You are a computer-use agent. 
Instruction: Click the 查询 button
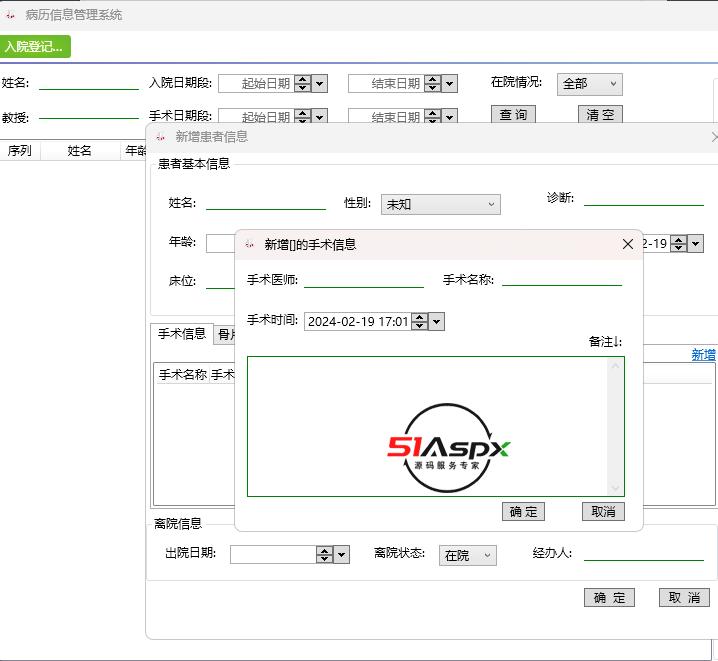513,114
